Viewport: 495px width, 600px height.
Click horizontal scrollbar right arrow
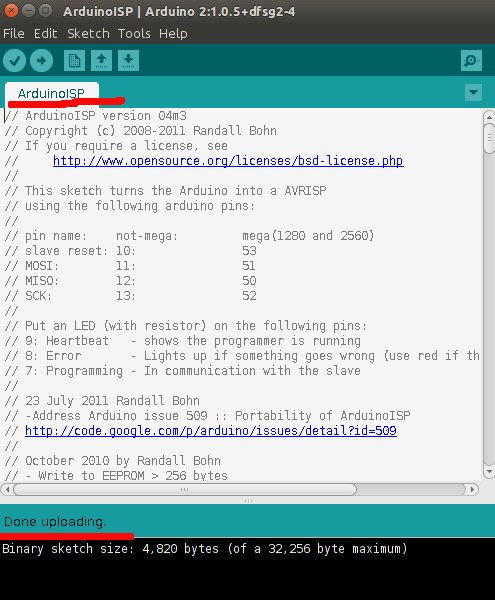click(473, 489)
